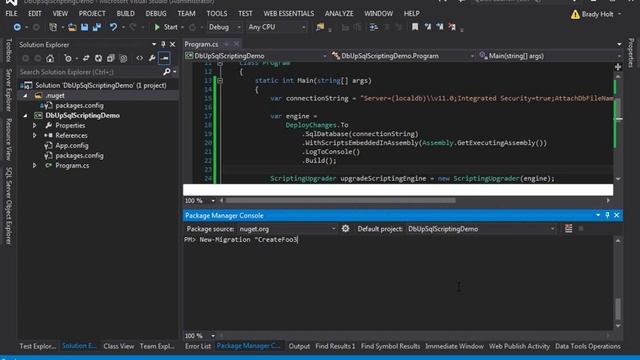Open the Debug configuration dropdown

coord(224,27)
